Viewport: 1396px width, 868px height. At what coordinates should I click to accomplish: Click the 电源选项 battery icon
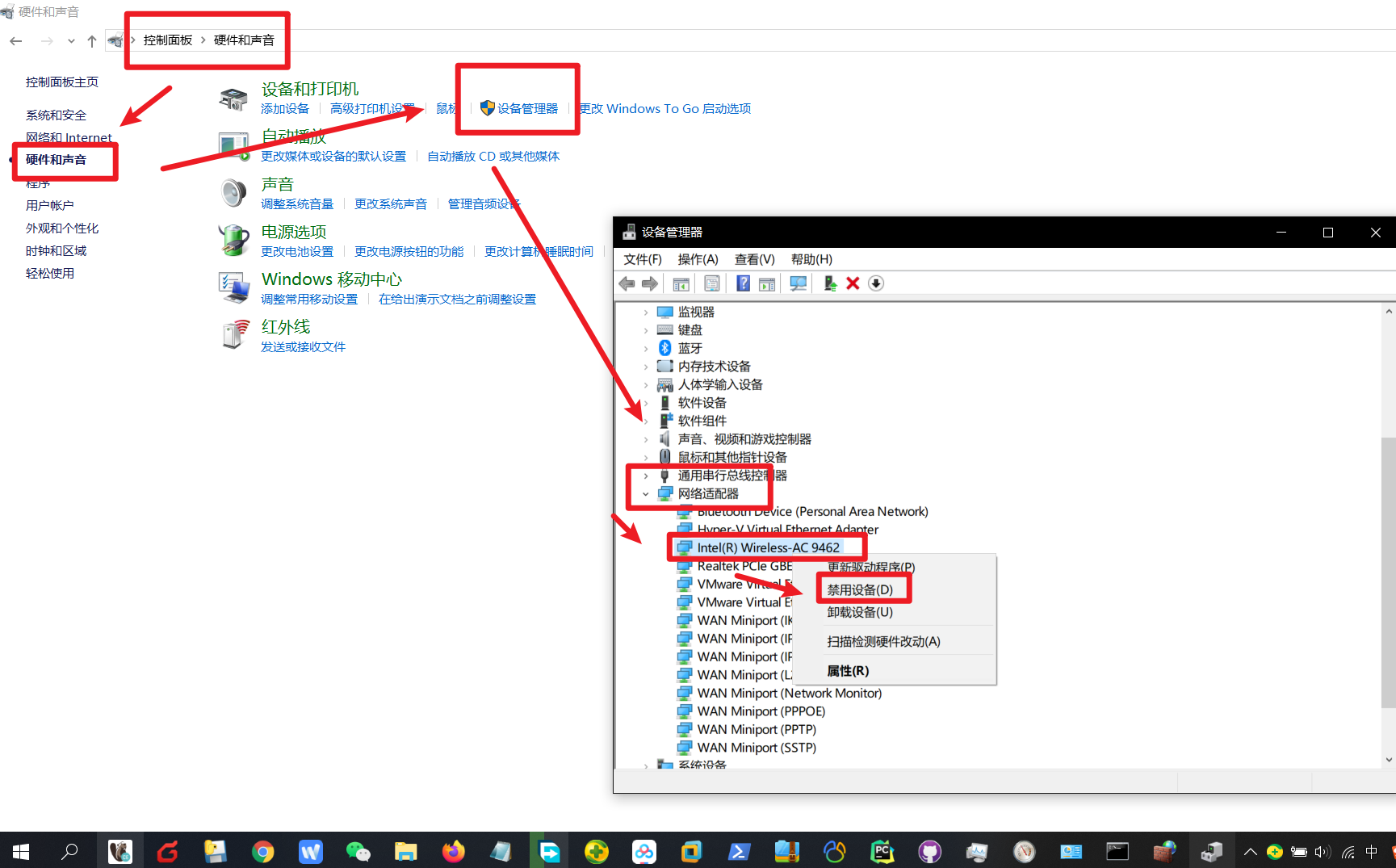tap(234, 241)
